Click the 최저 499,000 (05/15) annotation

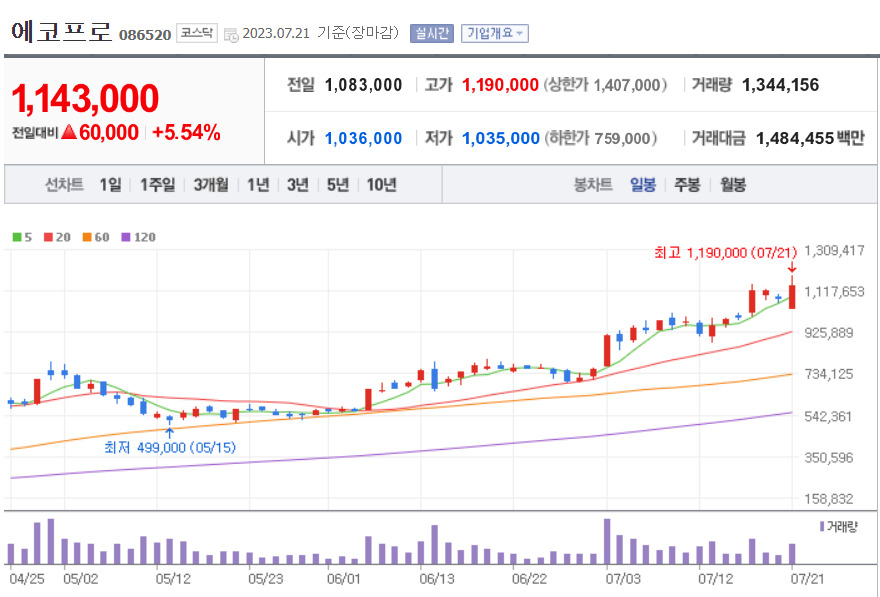[170, 448]
